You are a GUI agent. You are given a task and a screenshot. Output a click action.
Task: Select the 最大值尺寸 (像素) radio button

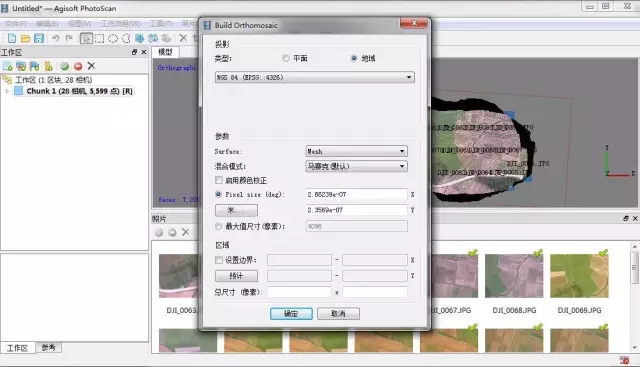[218, 226]
